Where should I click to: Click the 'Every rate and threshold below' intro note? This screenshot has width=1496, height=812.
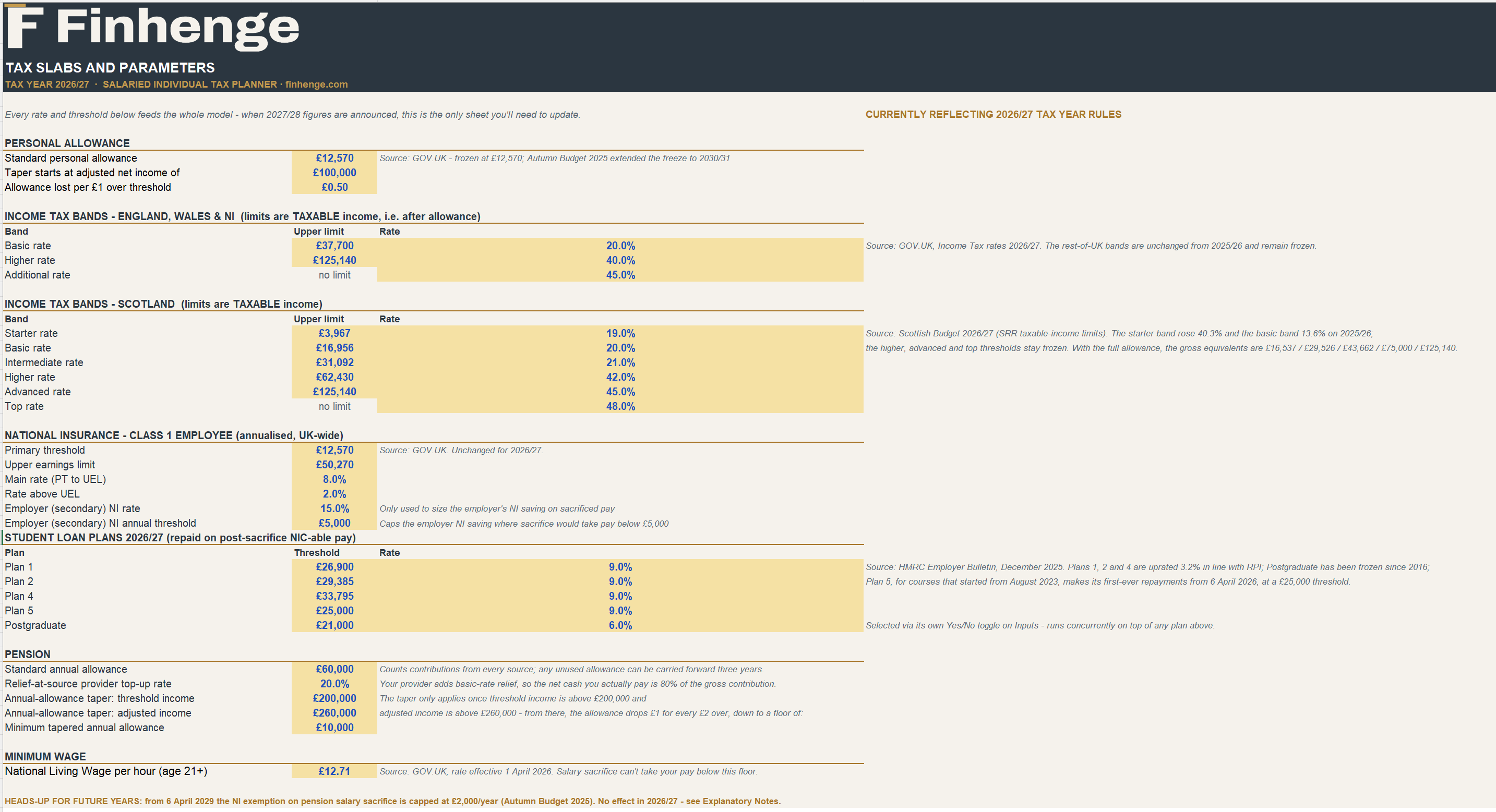(292, 114)
